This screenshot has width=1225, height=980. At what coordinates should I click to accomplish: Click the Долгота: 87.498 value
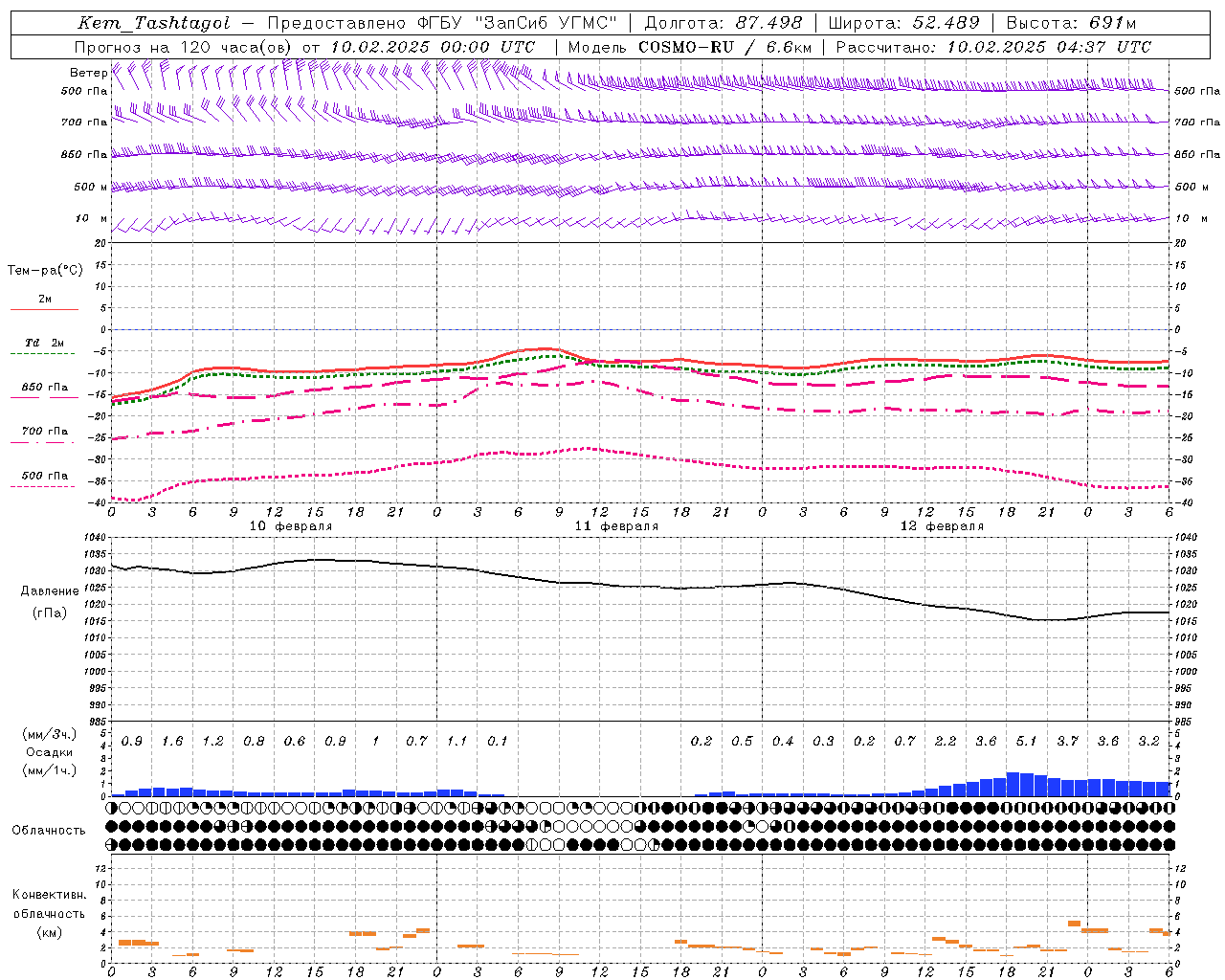725,24
